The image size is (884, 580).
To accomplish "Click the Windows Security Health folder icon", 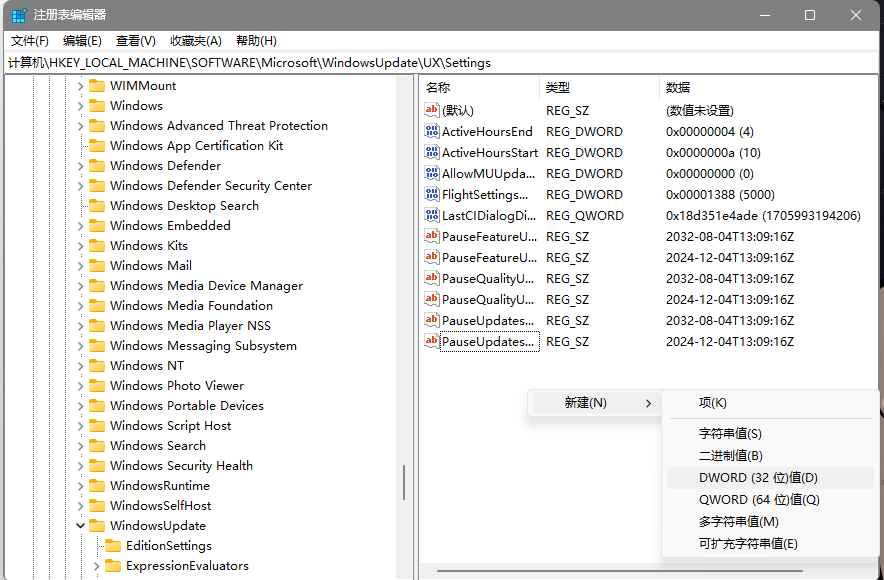I will click(x=97, y=466).
